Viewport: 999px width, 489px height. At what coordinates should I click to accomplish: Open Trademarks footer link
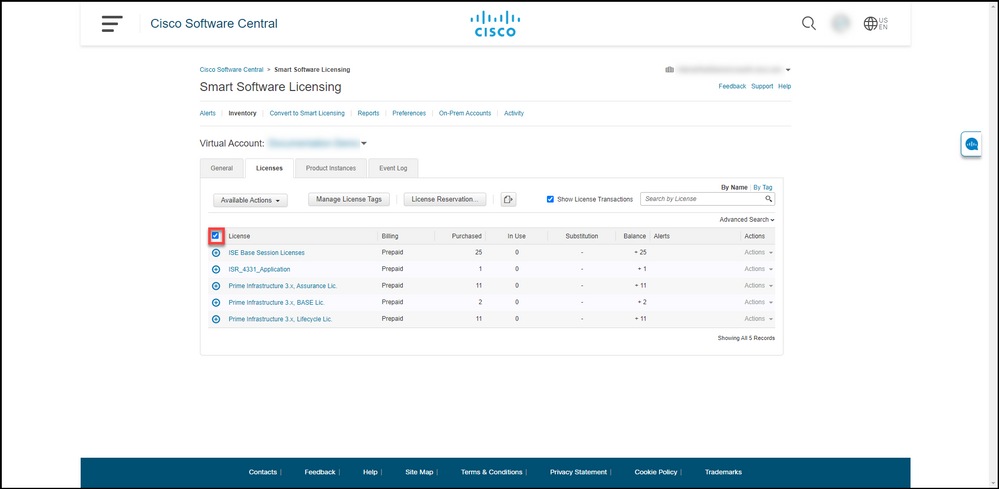723,472
